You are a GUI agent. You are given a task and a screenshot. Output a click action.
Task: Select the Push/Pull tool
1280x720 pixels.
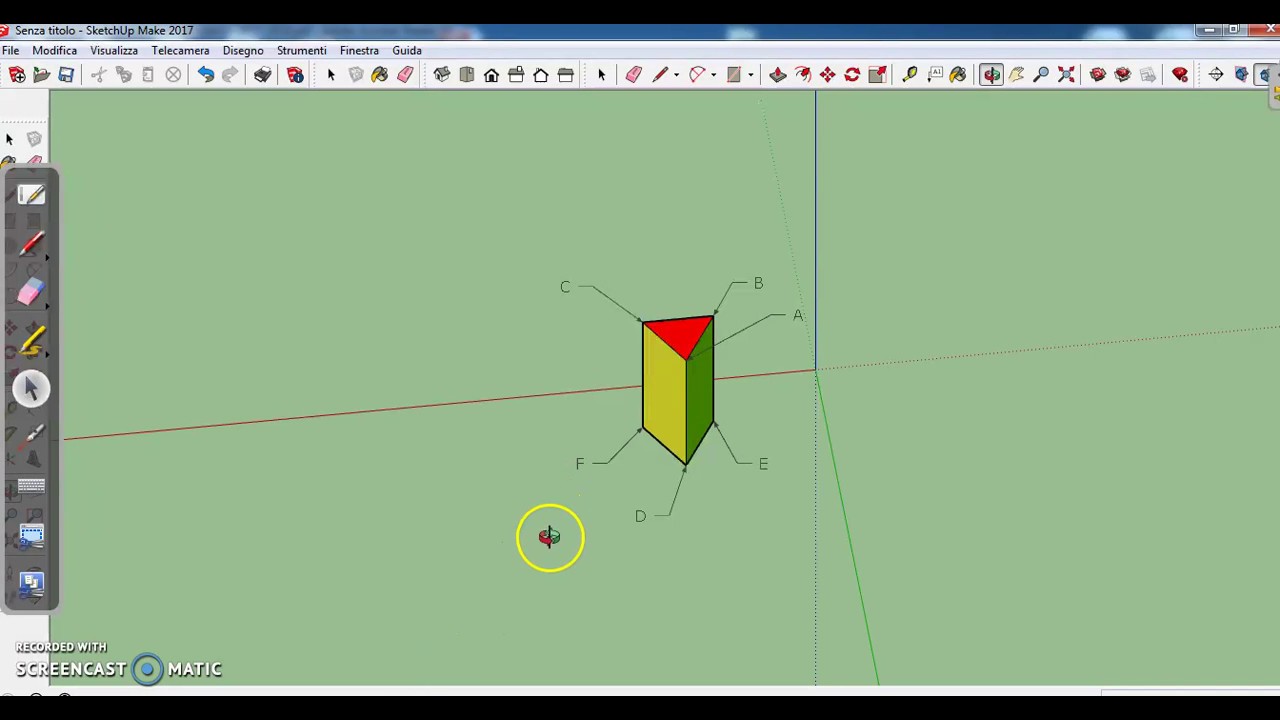[778, 75]
